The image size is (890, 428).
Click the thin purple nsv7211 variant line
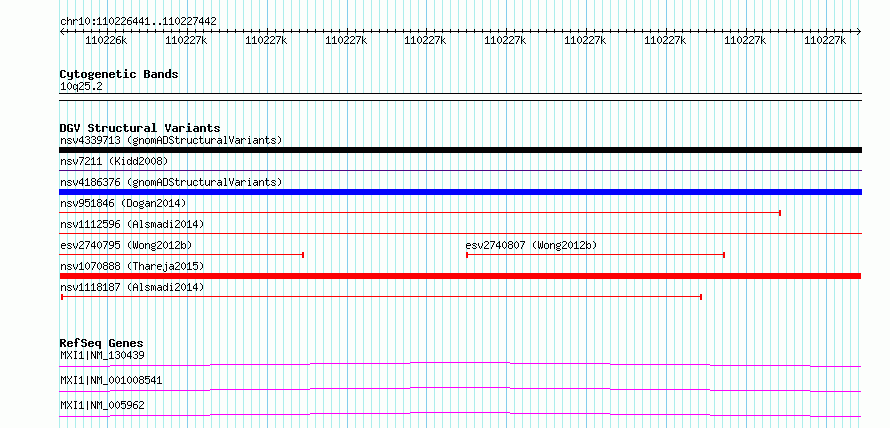(460, 170)
